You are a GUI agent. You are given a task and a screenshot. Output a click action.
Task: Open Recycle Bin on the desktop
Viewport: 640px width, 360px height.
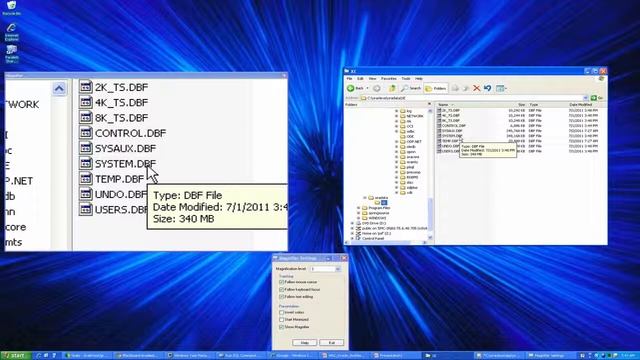point(11,8)
